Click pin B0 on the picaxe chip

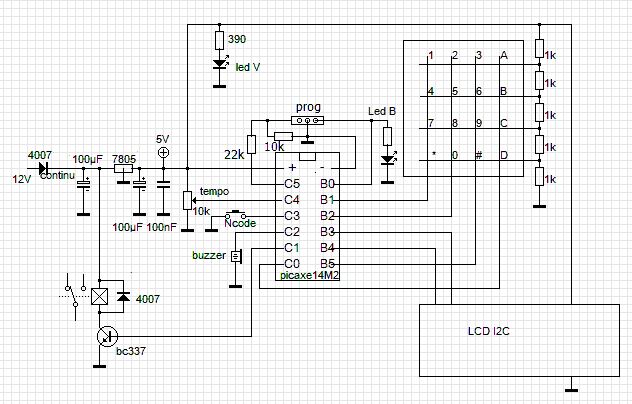pos(327,184)
